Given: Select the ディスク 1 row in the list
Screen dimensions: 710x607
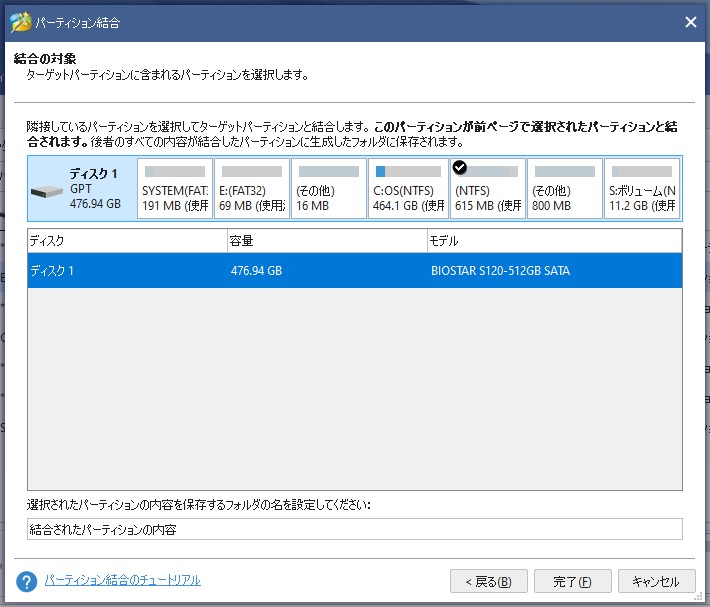Looking at the screenshot, I should point(354,271).
